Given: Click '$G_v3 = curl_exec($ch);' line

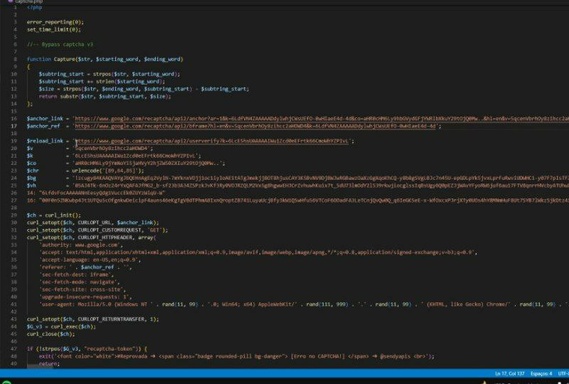Looking at the screenshot, I should click(61, 327).
